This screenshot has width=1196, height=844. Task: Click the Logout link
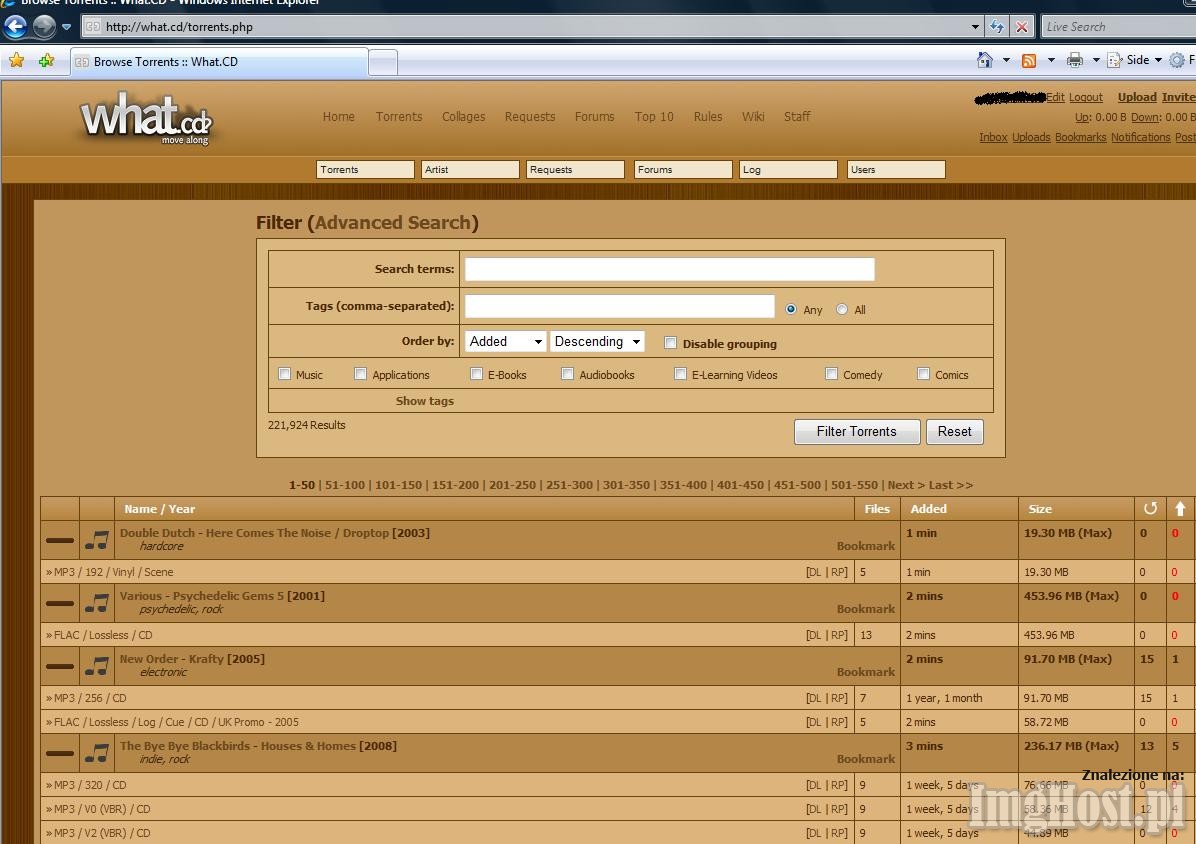1086,97
